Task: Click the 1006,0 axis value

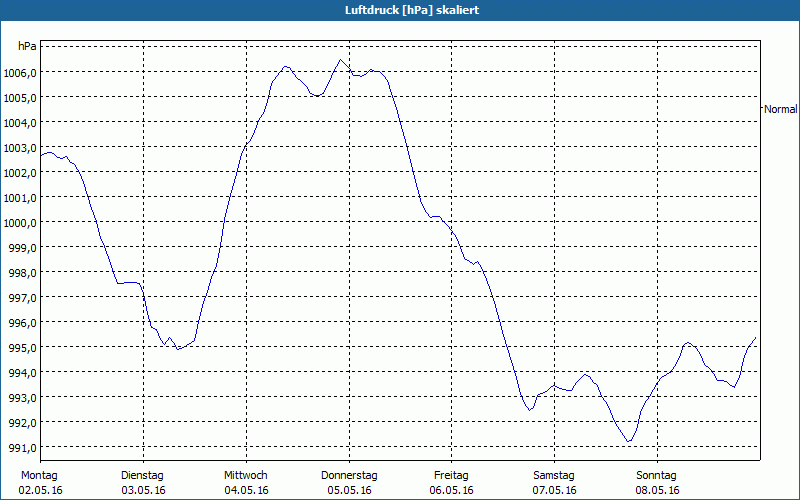Action: (x=20, y=72)
